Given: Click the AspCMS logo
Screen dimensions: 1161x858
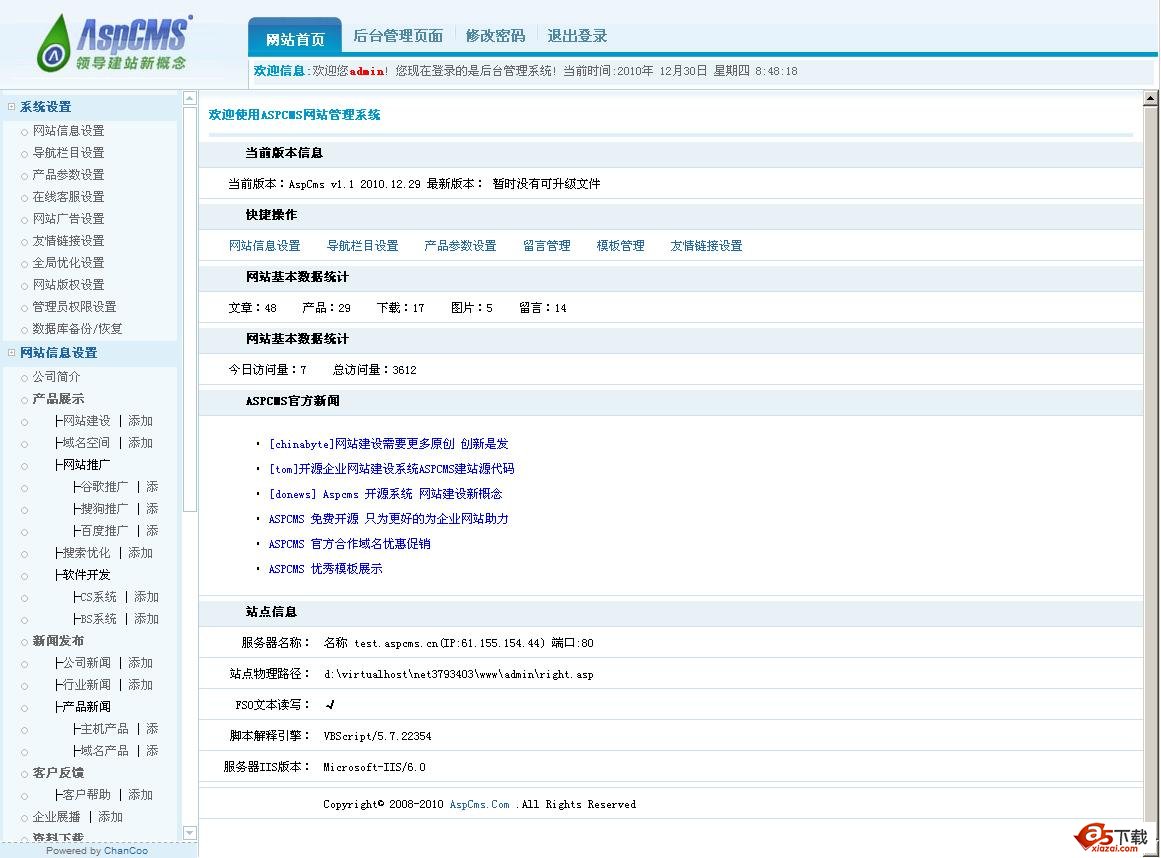Looking at the screenshot, I should pos(112,44).
